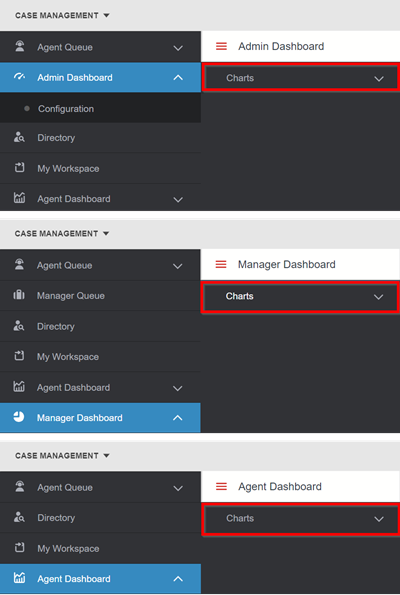Click the hamburger icon beside Agent Dashboard title
The width and height of the screenshot is (400, 595).
[x=221, y=486]
